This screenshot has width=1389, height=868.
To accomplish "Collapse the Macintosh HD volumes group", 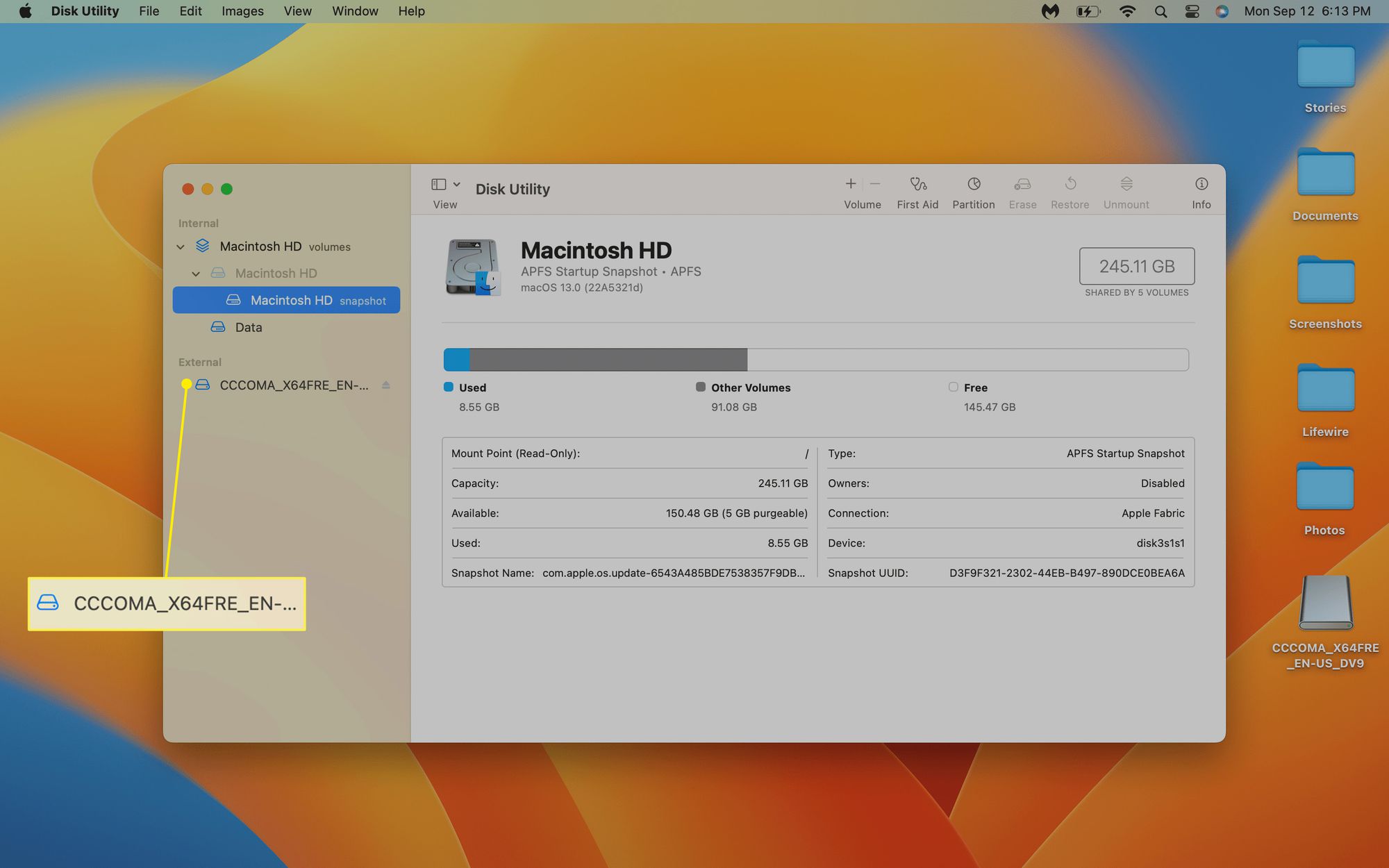I will 181,247.
